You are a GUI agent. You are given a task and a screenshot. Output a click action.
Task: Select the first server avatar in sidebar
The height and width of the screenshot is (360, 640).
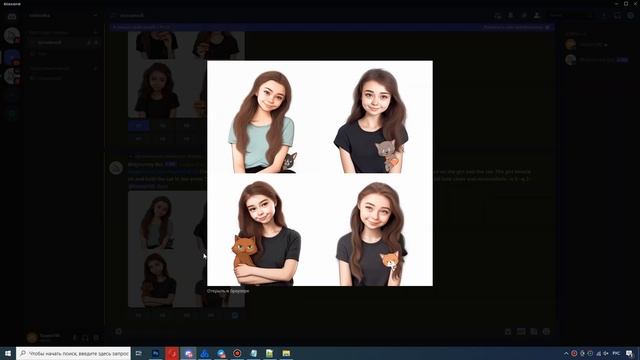tap(12, 35)
